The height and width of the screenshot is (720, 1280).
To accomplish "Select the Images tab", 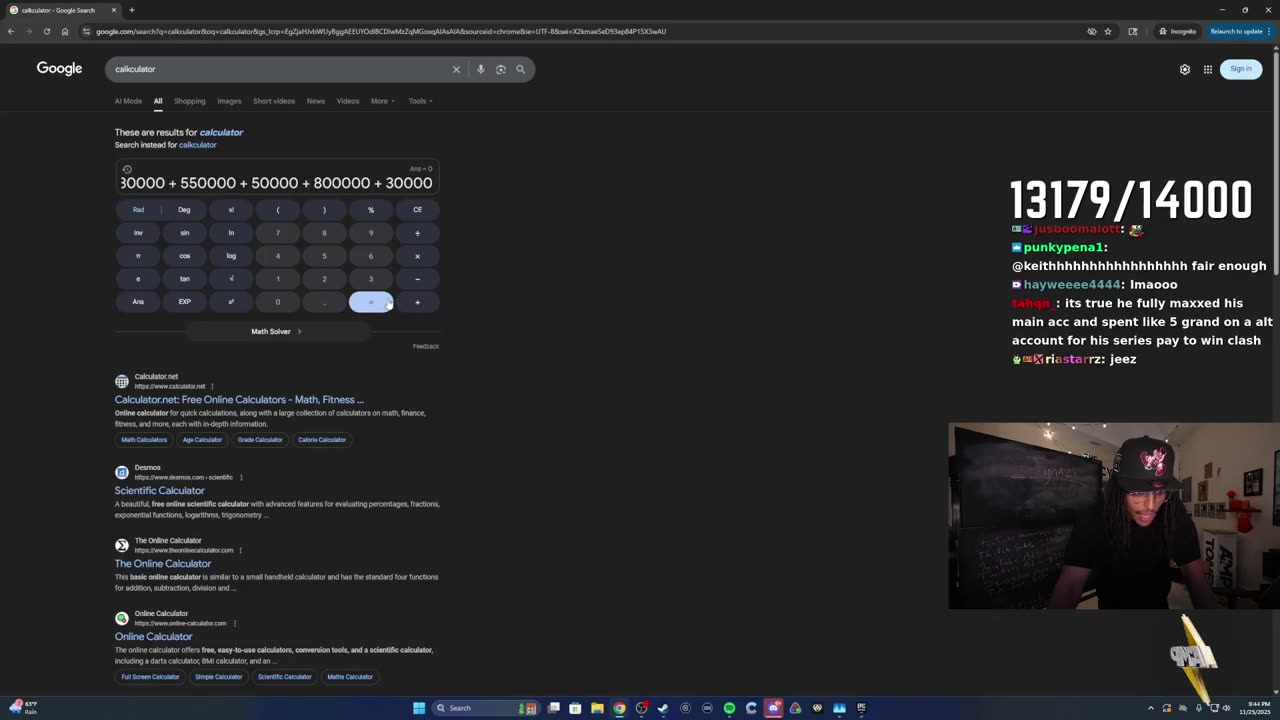I will tap(229, 101).
